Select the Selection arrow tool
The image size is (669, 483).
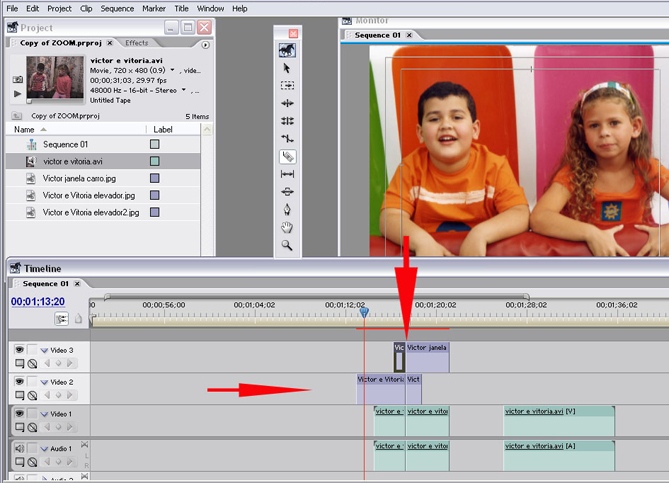[287, 68]
